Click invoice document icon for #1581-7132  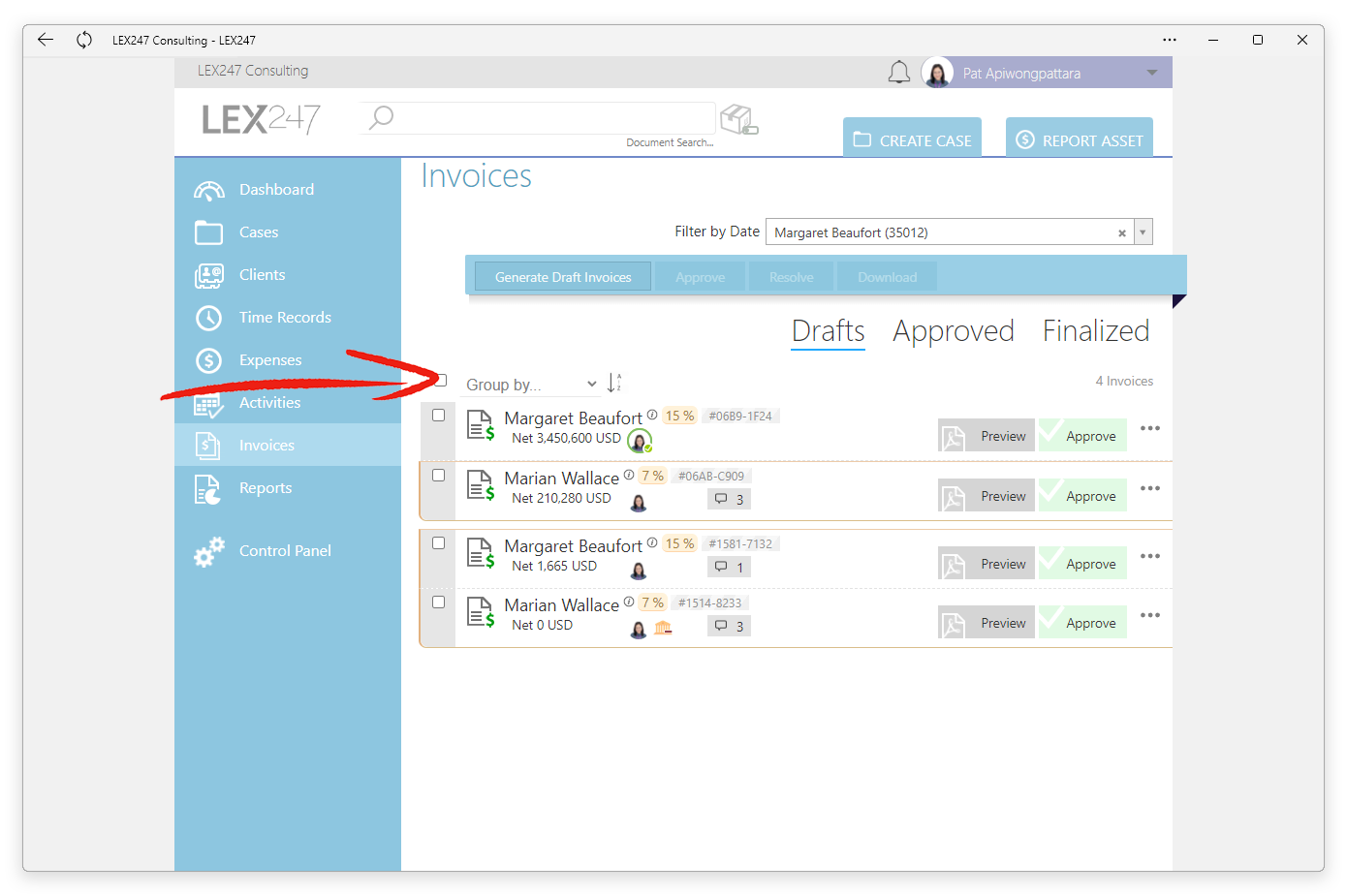click(481, 552)
